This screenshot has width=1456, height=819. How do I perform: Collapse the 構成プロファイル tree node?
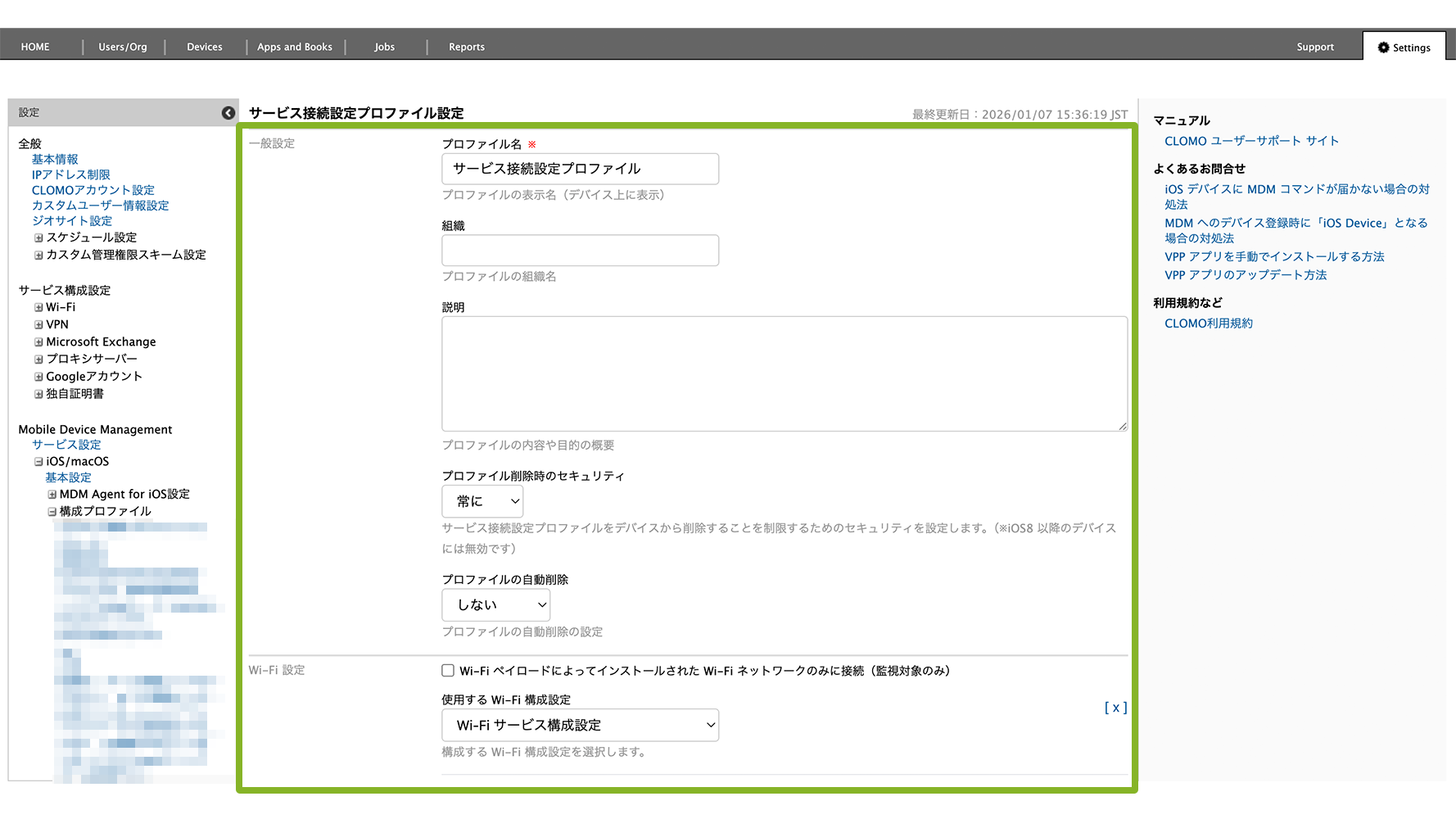(x=52, y=512)
